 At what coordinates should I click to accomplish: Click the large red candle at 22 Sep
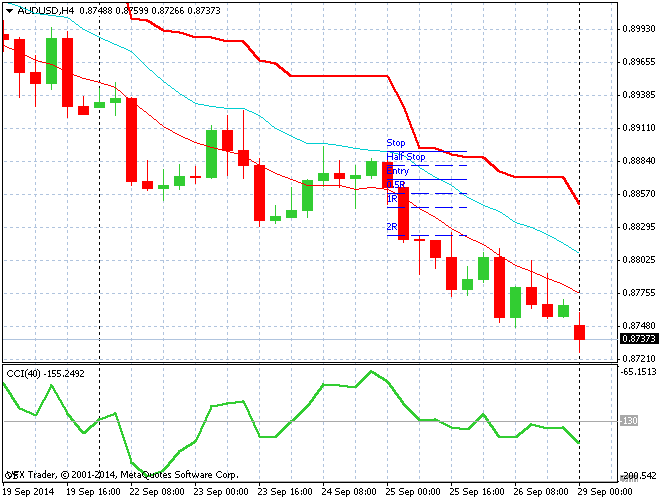point(132,140)
